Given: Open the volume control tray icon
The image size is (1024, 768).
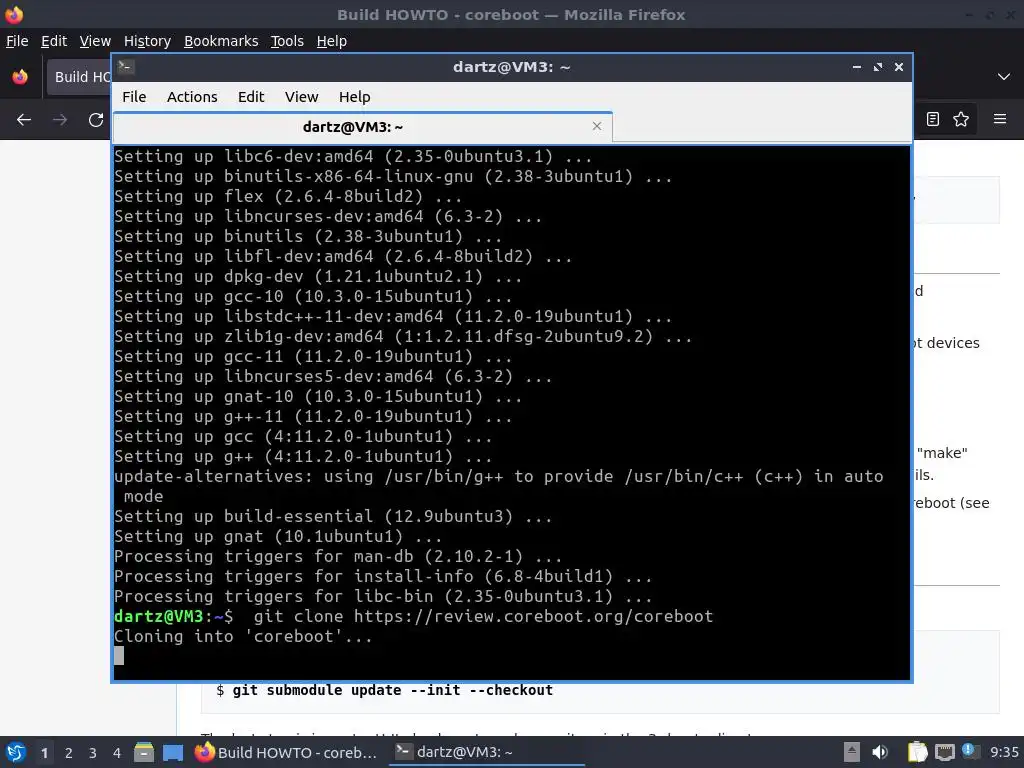Looking at the screenshot, I should click(880, 752).
